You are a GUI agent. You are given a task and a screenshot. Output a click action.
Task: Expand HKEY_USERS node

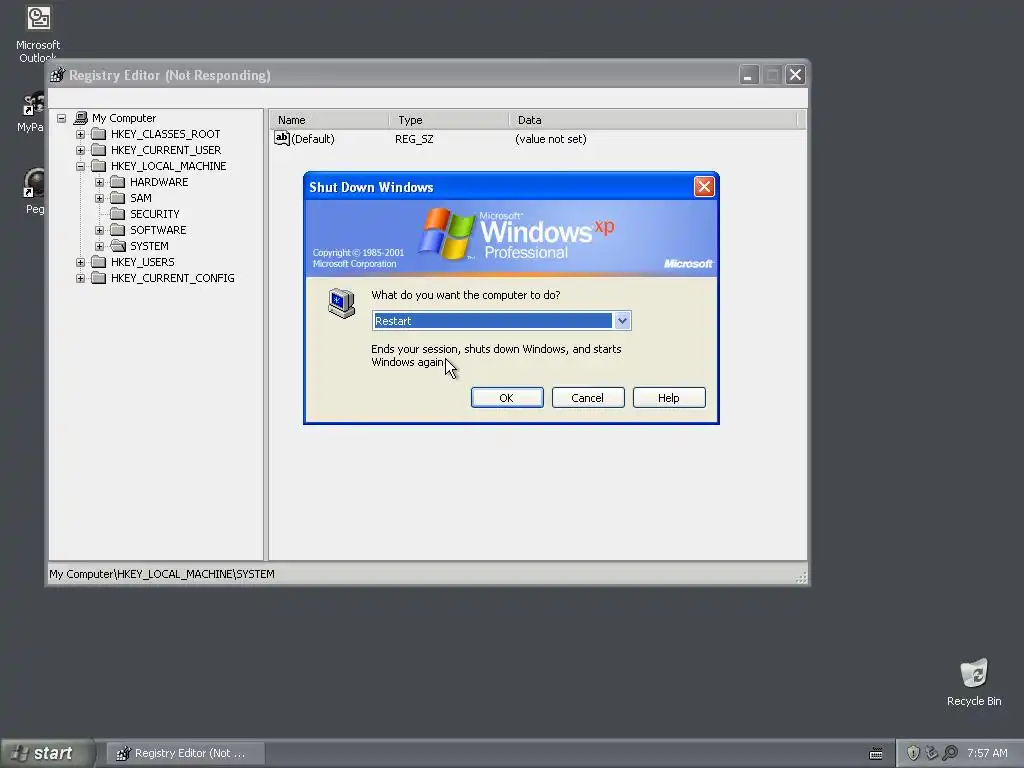point(80,263)
